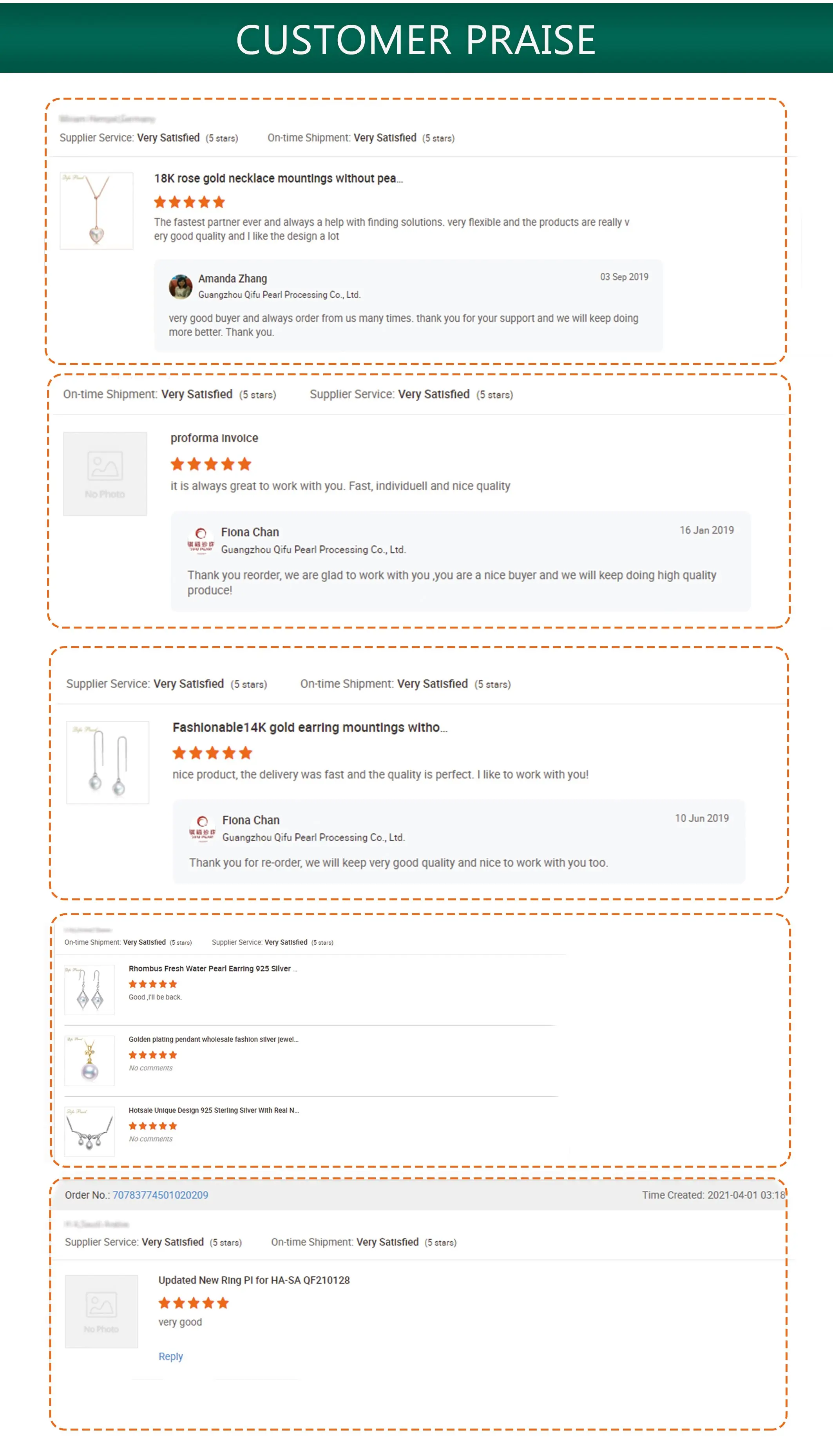Open the 14K gold earring product thumbnail
Image resolution: width=833 pixels, height=1456 pixels.
[108, 762]
